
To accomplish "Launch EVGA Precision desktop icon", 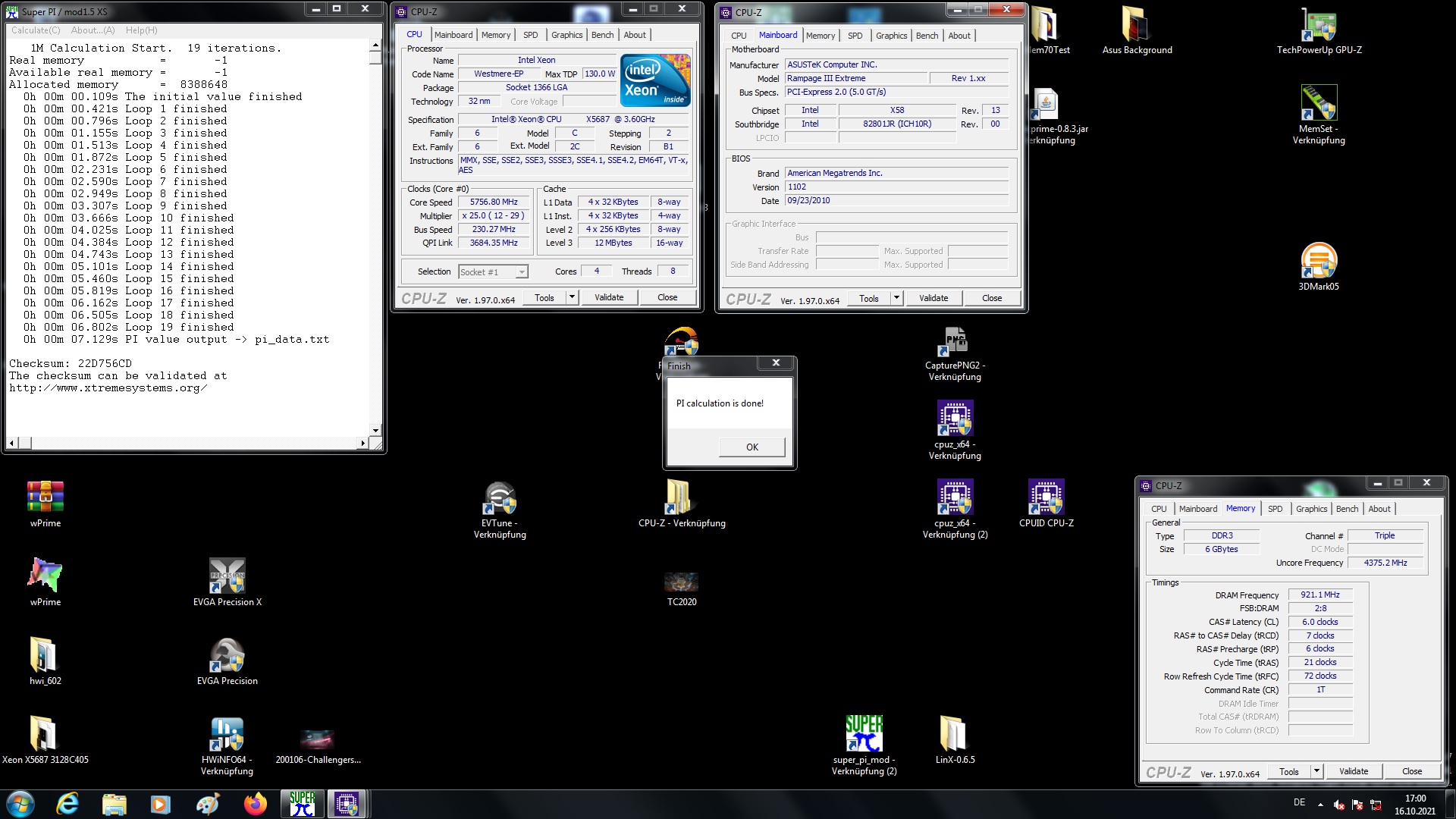I will (227, 660).
